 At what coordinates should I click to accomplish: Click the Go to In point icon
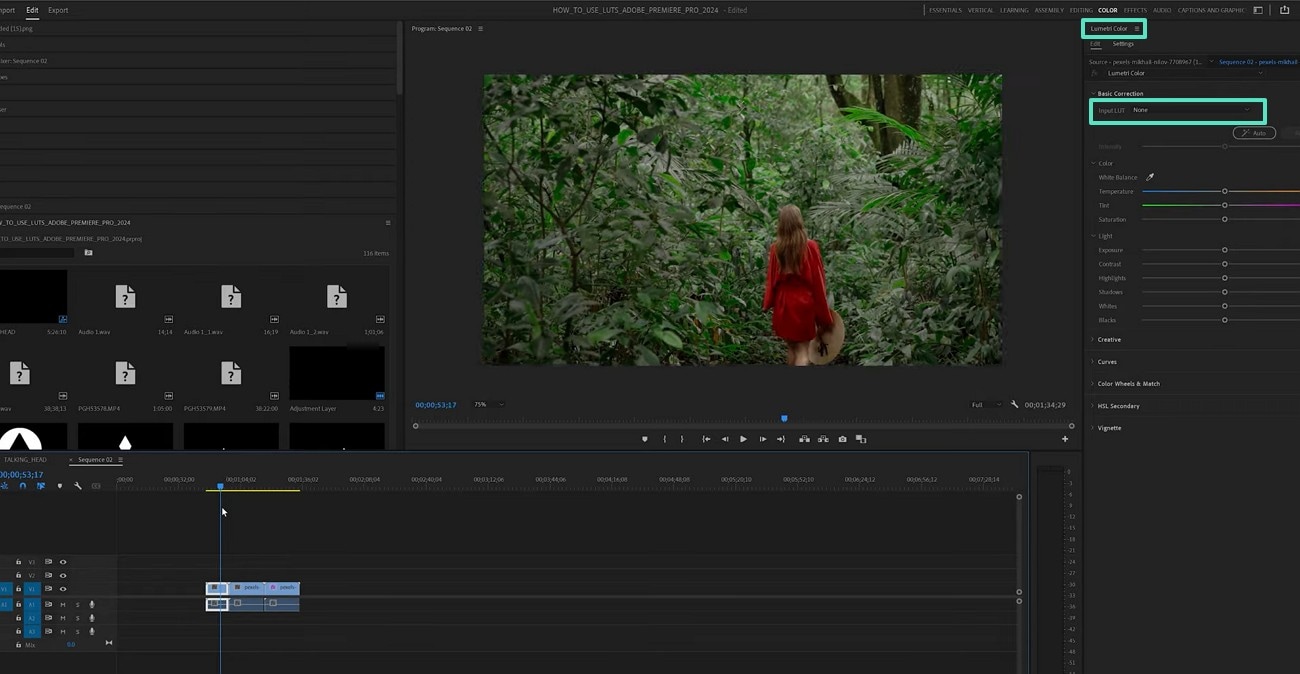(x=706, y=439)
